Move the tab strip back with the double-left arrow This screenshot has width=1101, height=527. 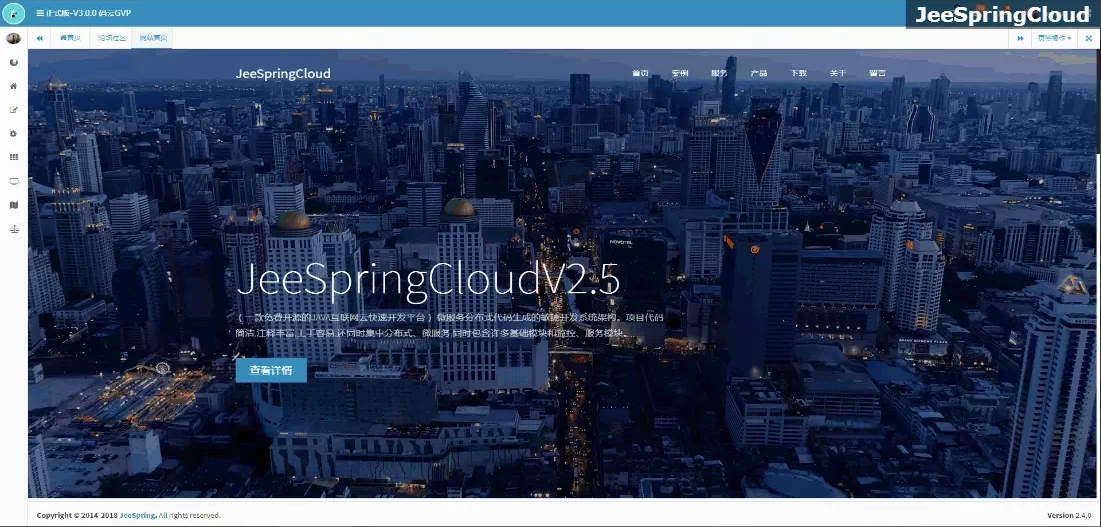40,39
